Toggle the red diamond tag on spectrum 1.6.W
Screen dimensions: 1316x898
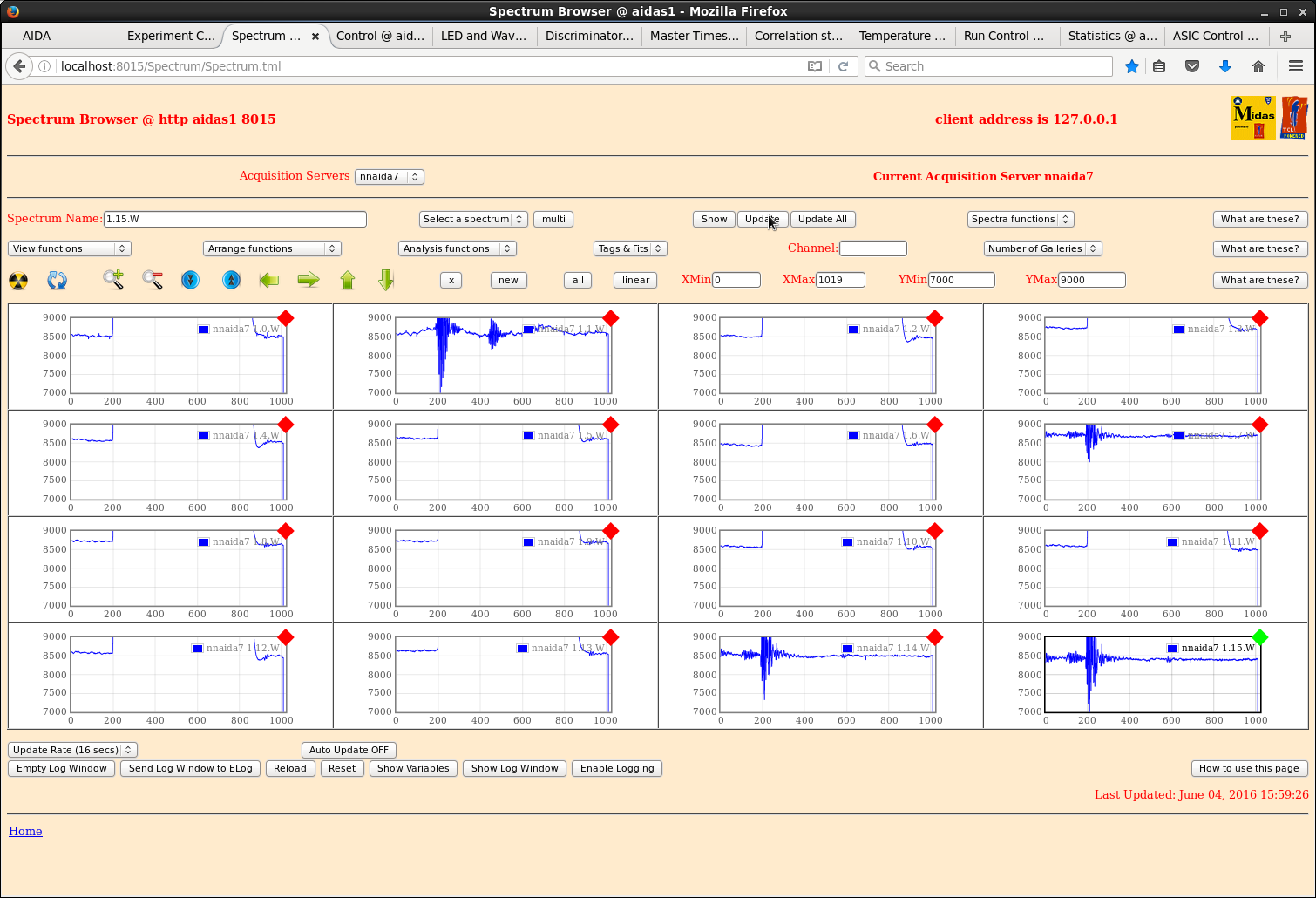935,425
